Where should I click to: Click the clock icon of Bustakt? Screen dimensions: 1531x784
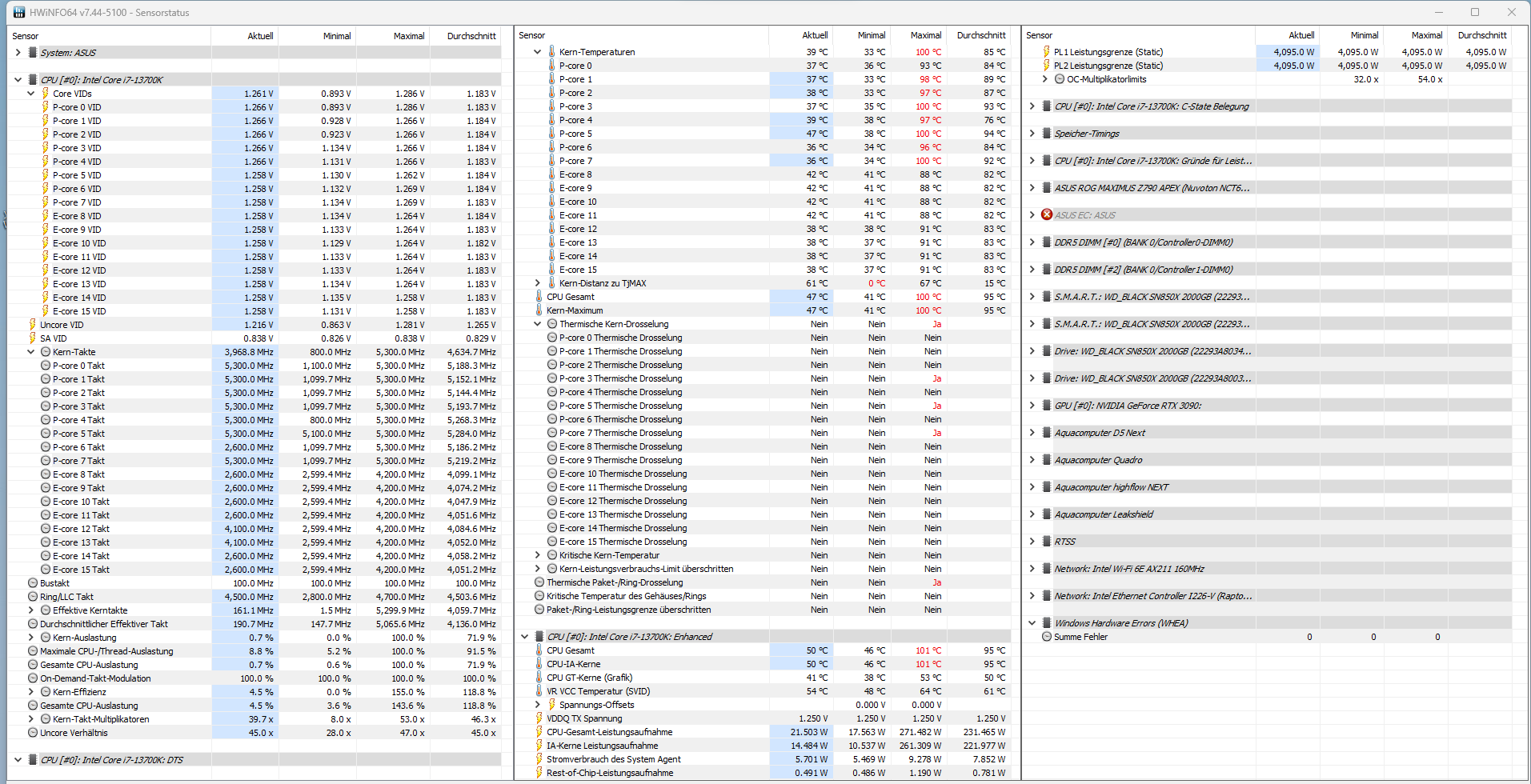click(33, 583)
